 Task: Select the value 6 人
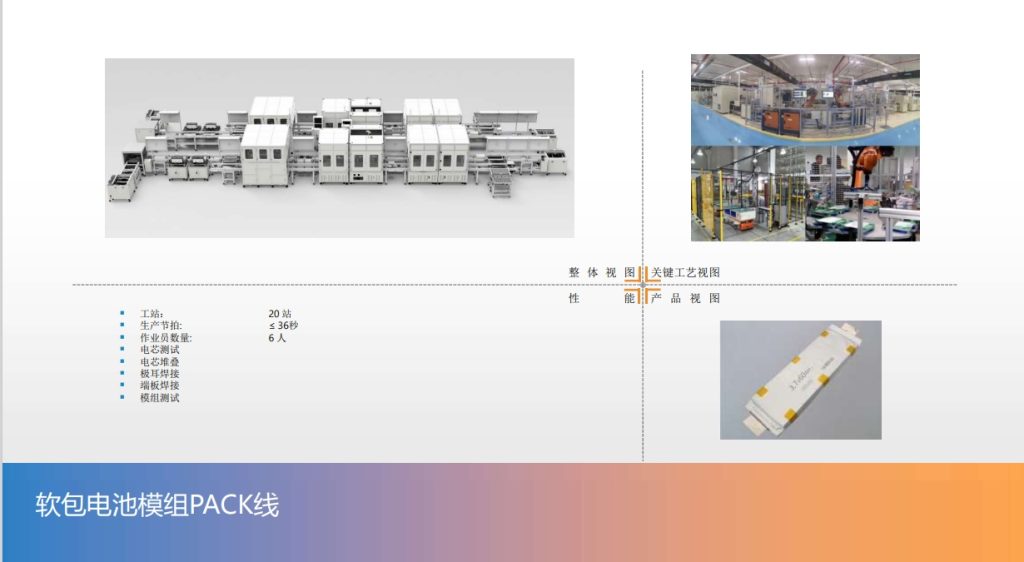[x=277, y=338]
